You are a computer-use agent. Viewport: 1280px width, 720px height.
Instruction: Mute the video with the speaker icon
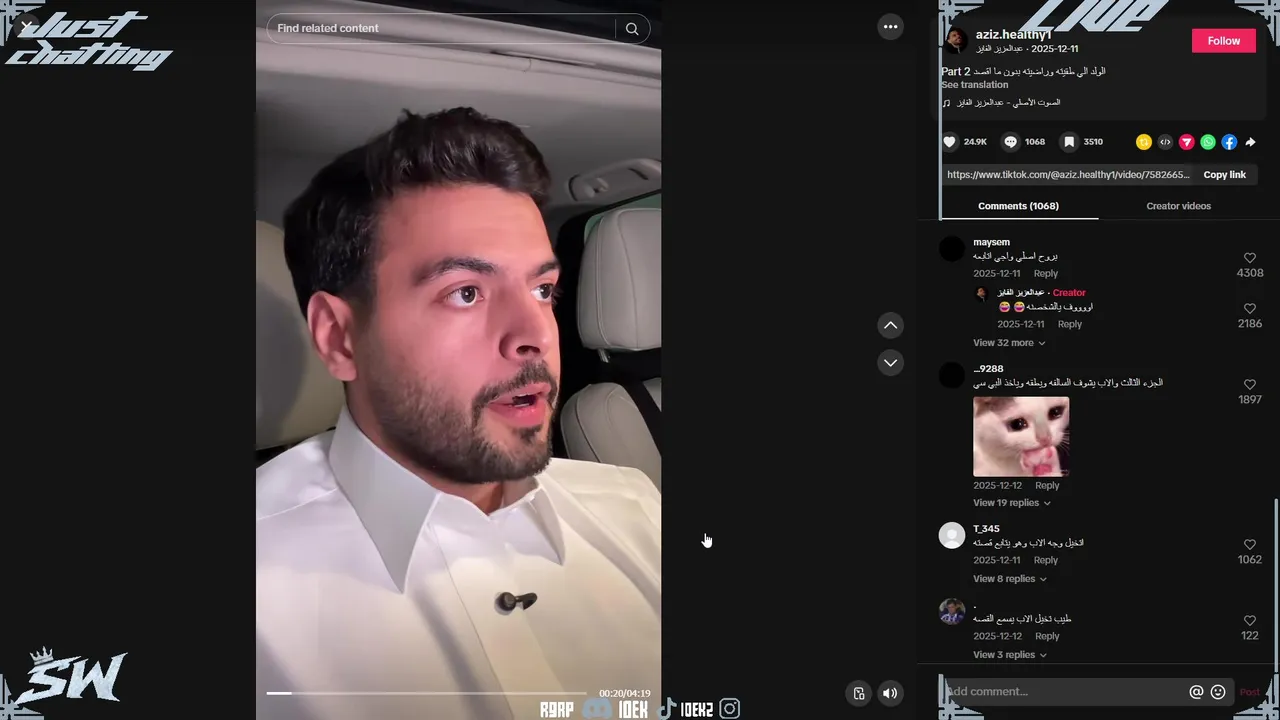[890, 693]
